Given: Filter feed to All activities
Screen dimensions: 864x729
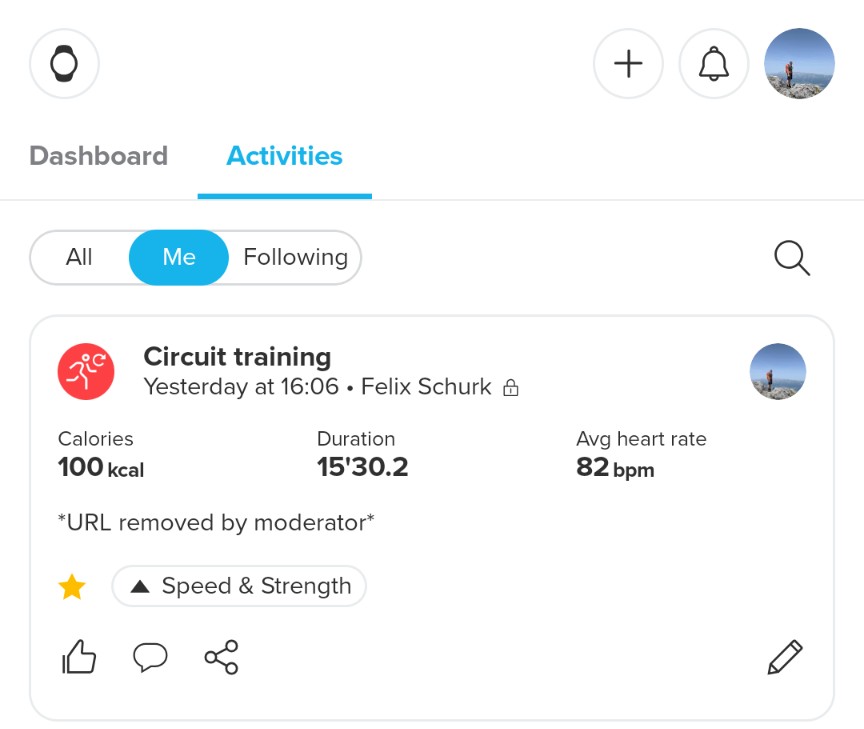Looking at the screenshot, I should coord(79,257).
